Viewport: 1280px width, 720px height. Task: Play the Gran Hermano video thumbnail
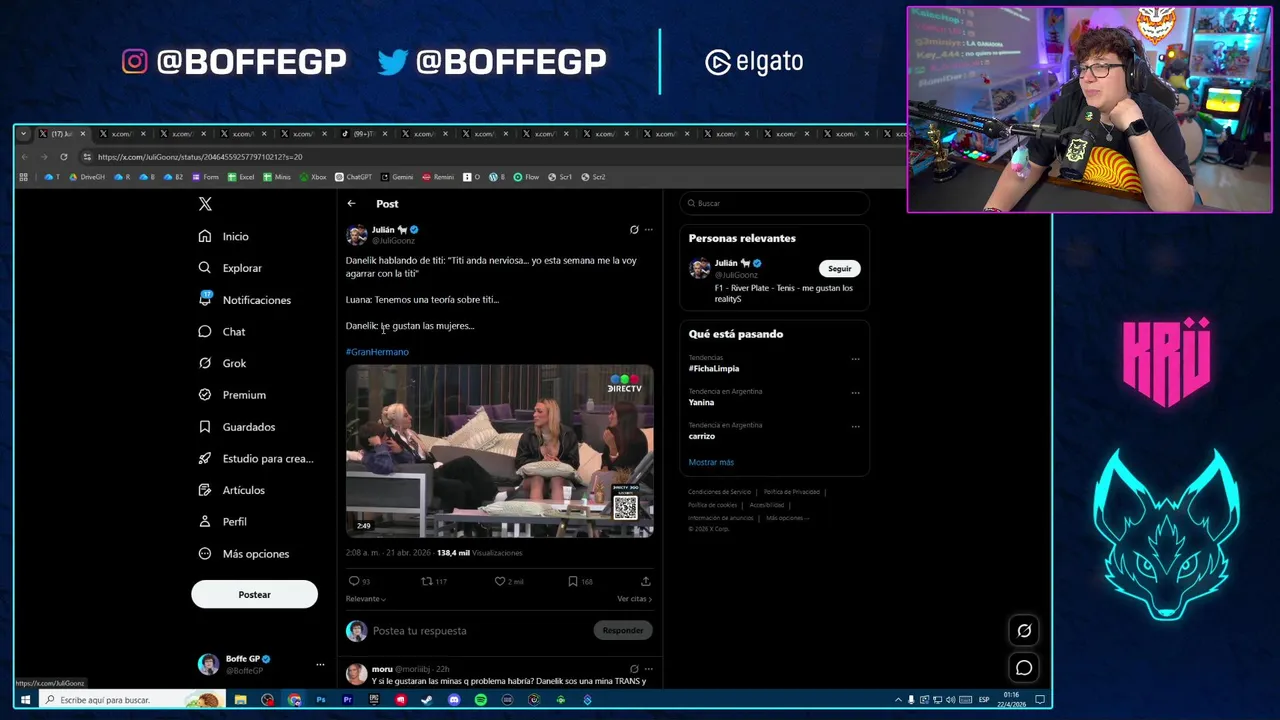[500, 452]
